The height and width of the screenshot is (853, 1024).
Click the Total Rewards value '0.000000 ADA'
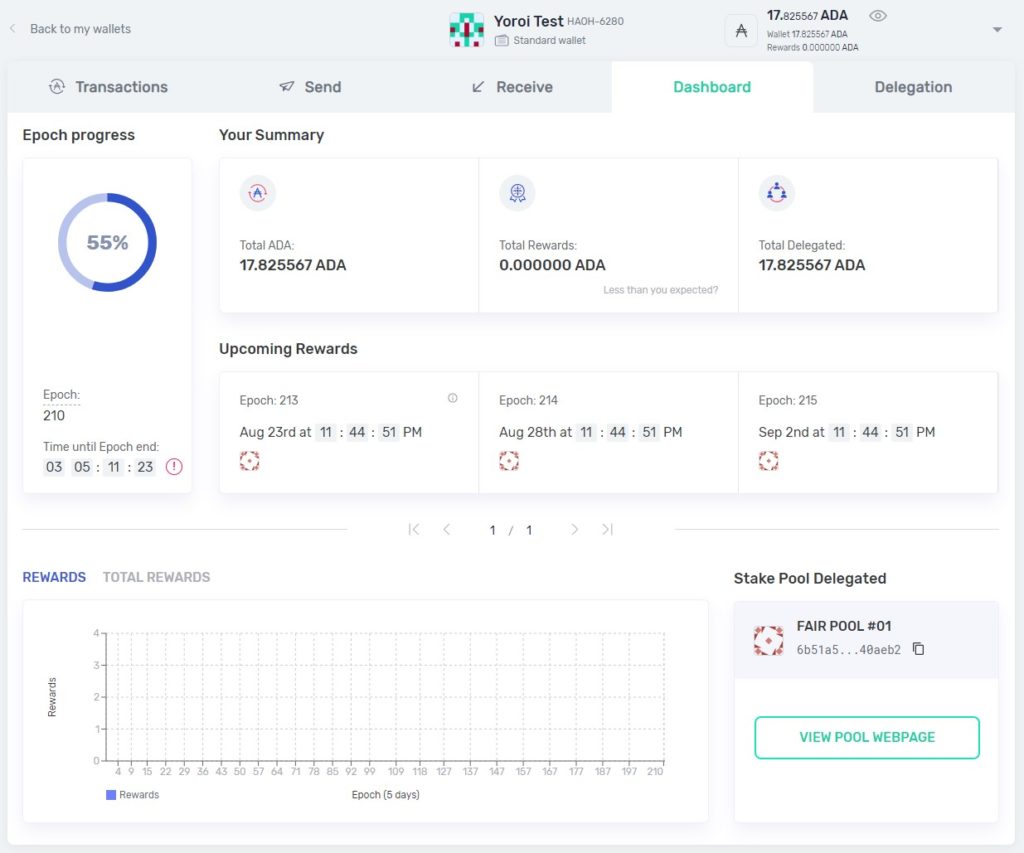tap(552, 265)
